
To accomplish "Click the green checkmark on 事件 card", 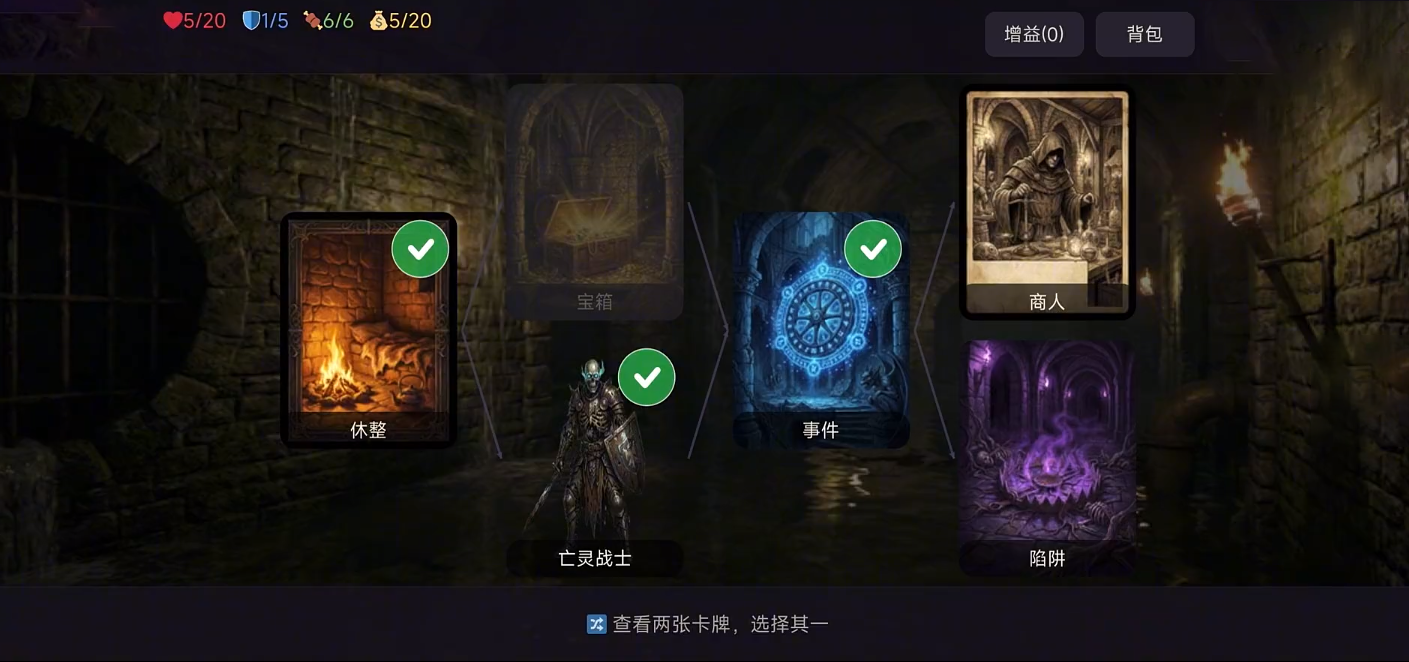I will click(873, 249).
